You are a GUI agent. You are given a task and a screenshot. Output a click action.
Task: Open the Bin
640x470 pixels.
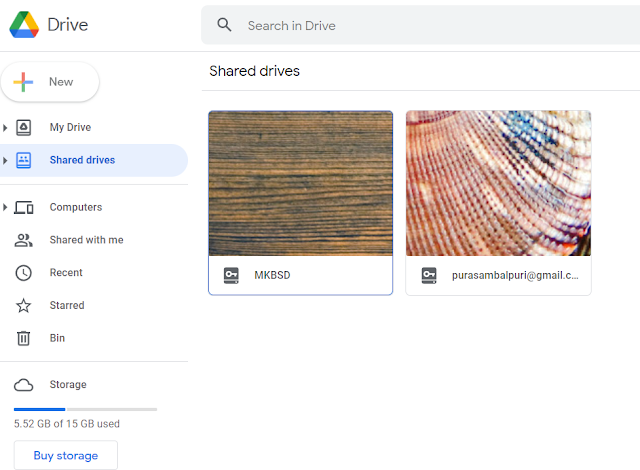point(57,338)
